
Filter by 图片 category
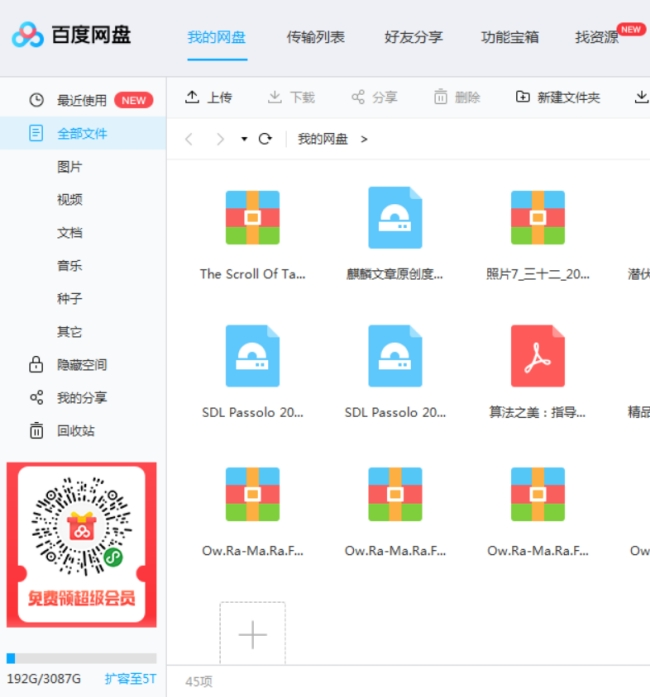tap(70, 167)
